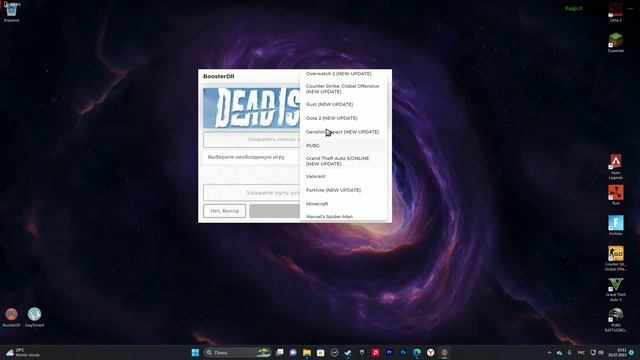Choose Minecraft from the game list
Viewport: 640px width, 360px height.
coord(343,204)
